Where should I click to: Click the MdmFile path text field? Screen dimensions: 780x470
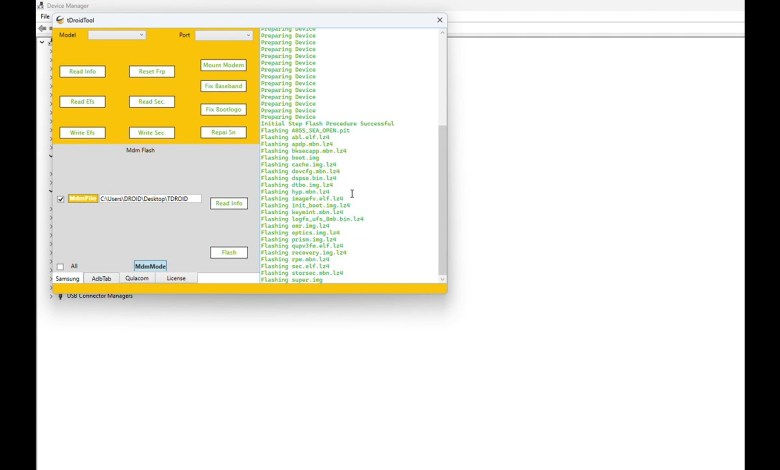(x=150, y=199)
